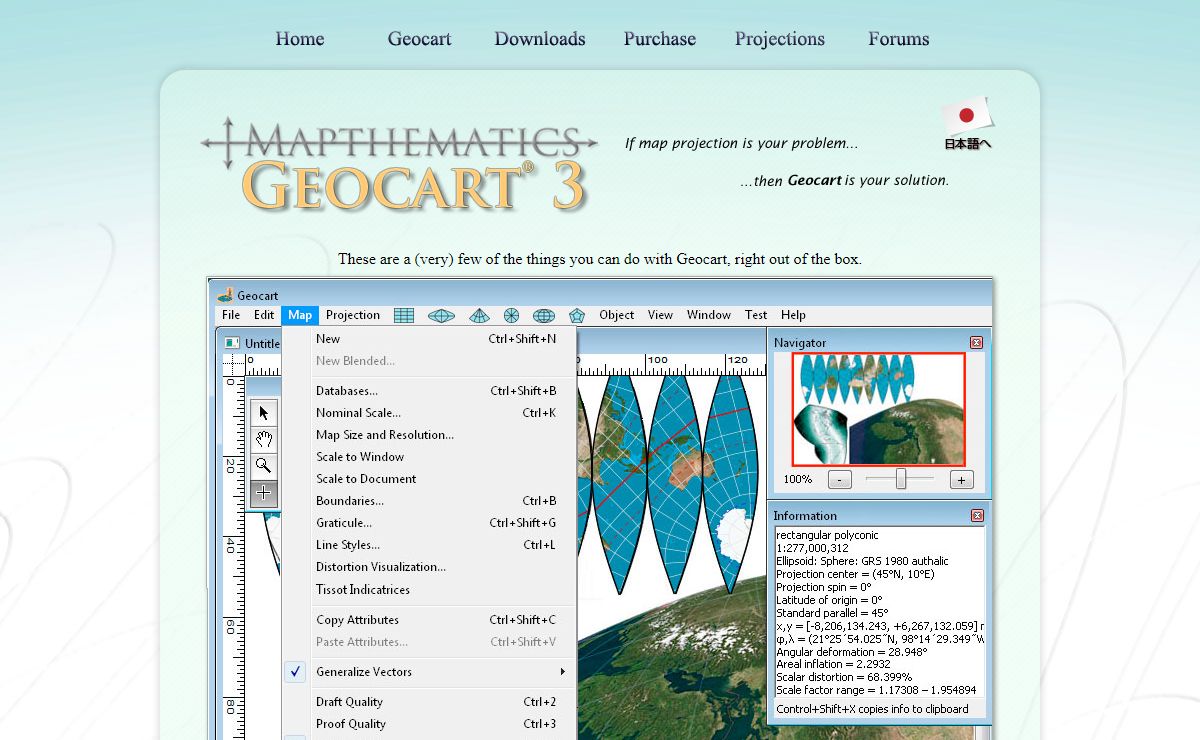Image resolution: width=1200 pixels, height=740 pixels.
Task: Click the Navigator zoom out minus button
Action: tap(840, 480)
